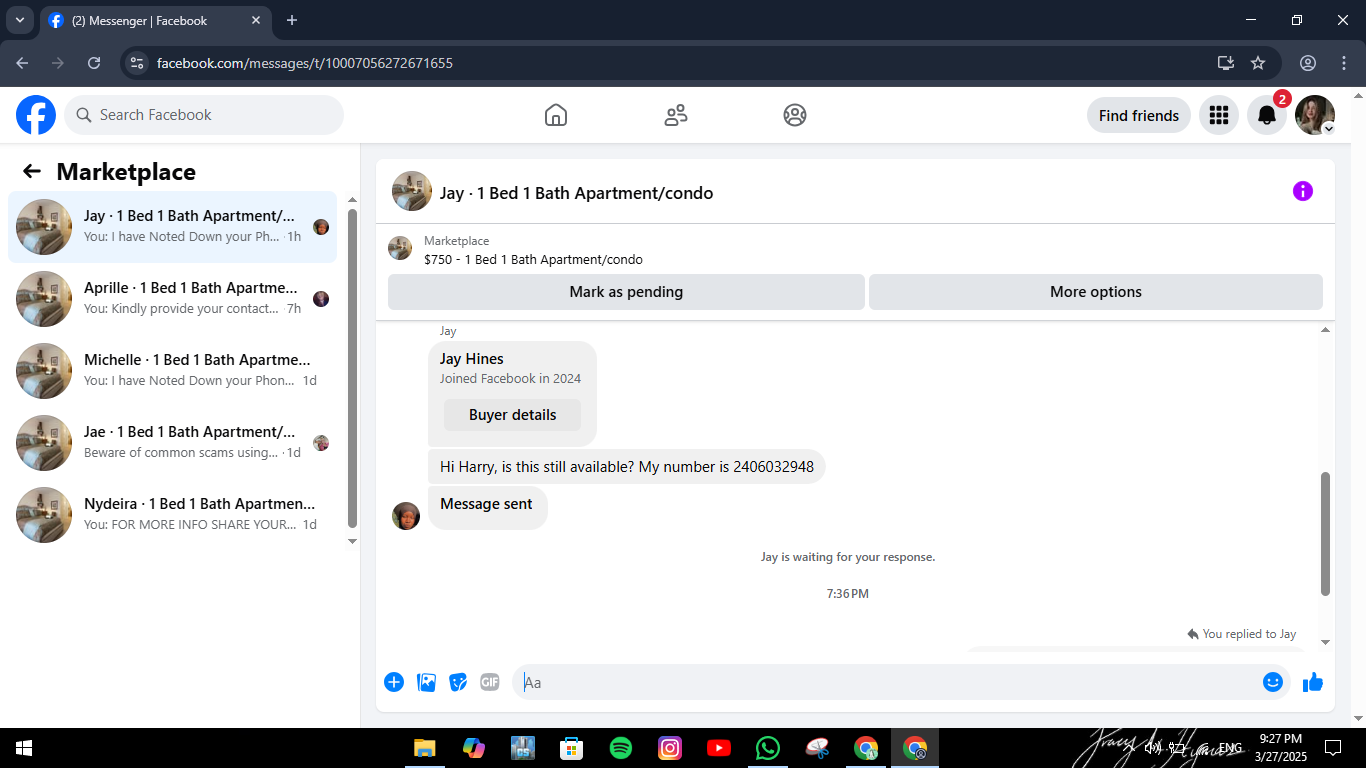This screenshot has height=768, width=1366.
Task: Launch Spotify from the taskbar
Action: pos(621,748)
